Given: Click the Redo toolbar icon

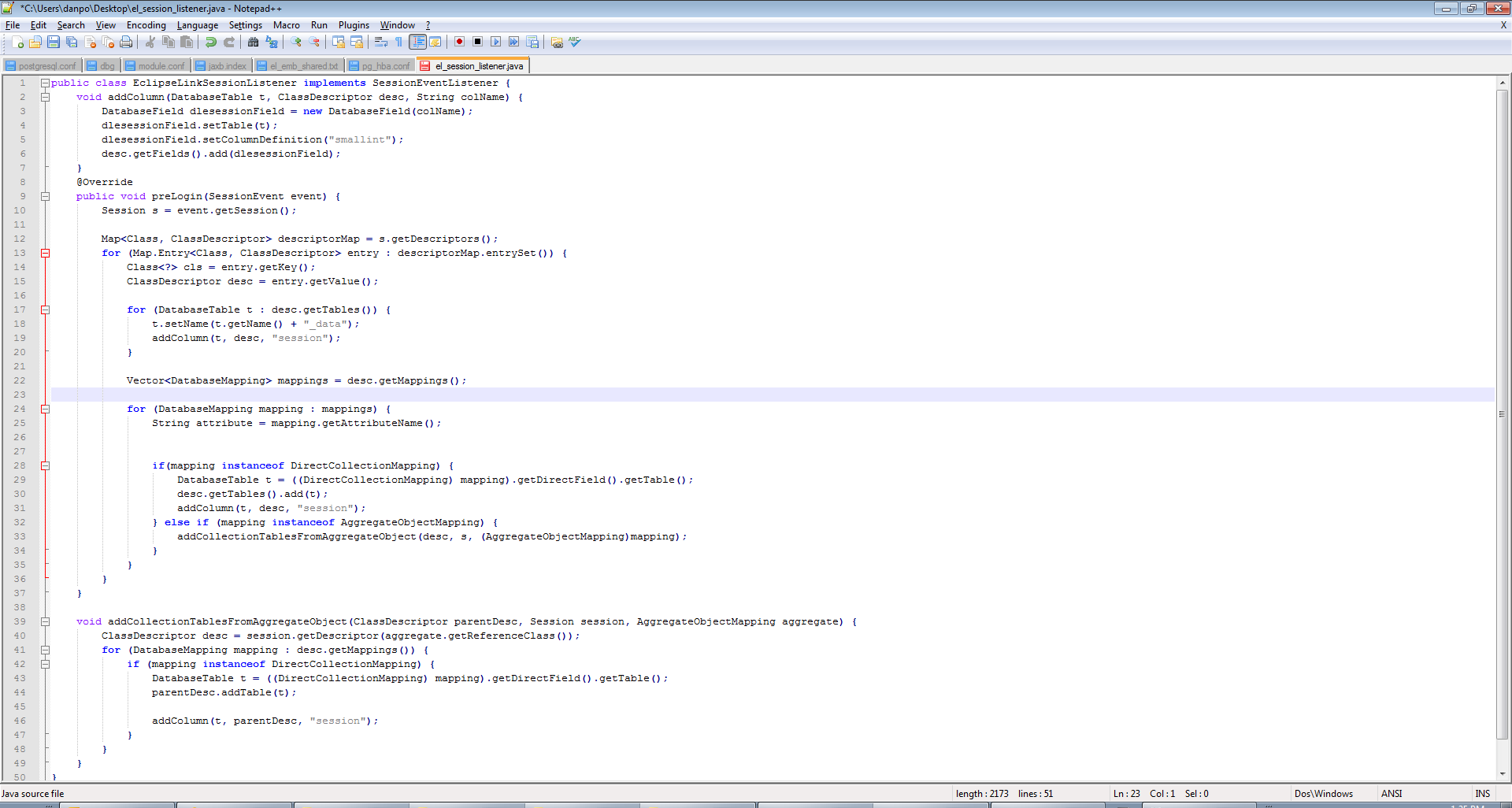Looking at the screenshot, I should (229, 43).
